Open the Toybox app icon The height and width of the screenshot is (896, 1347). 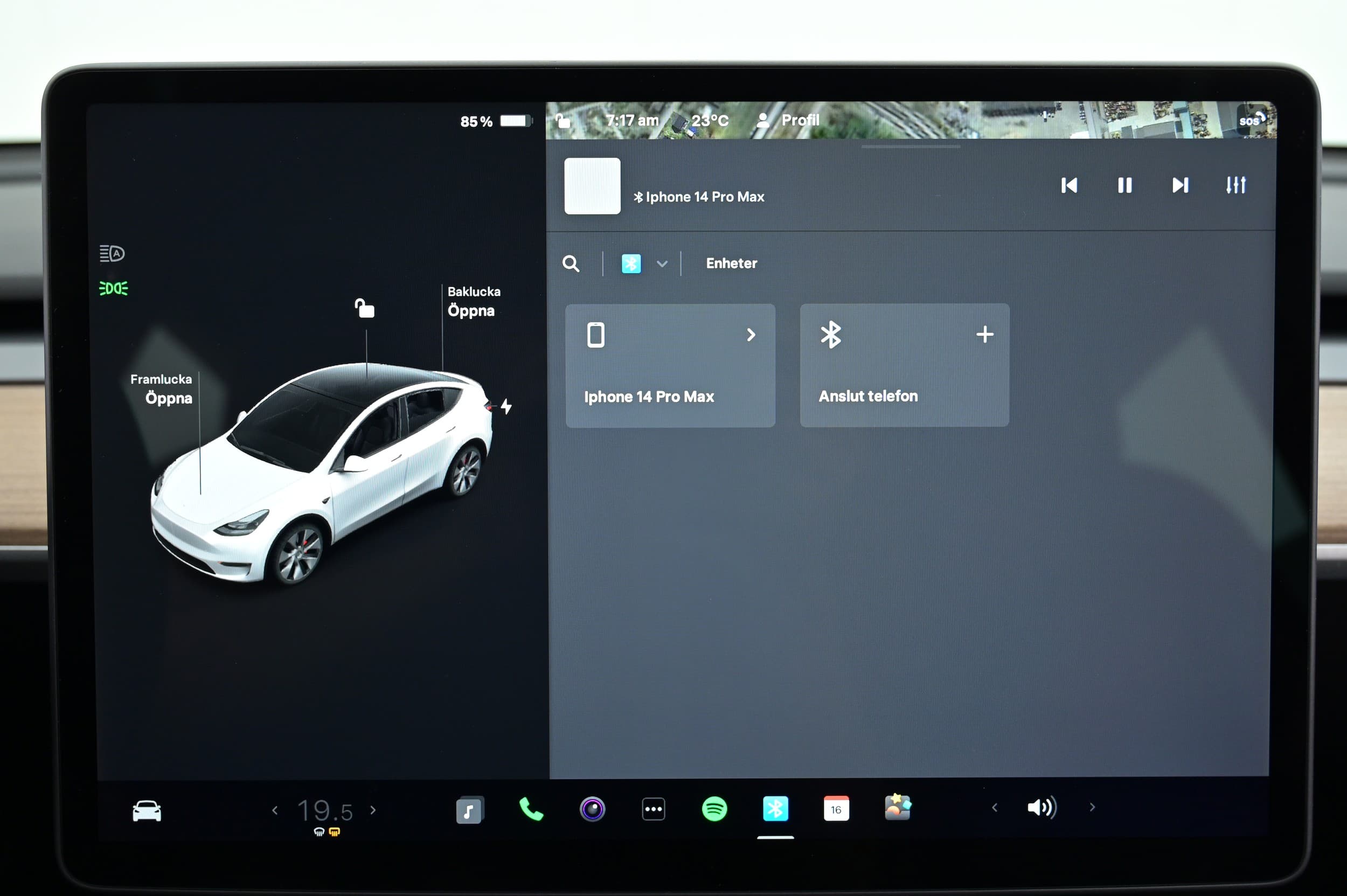(897, 808)
